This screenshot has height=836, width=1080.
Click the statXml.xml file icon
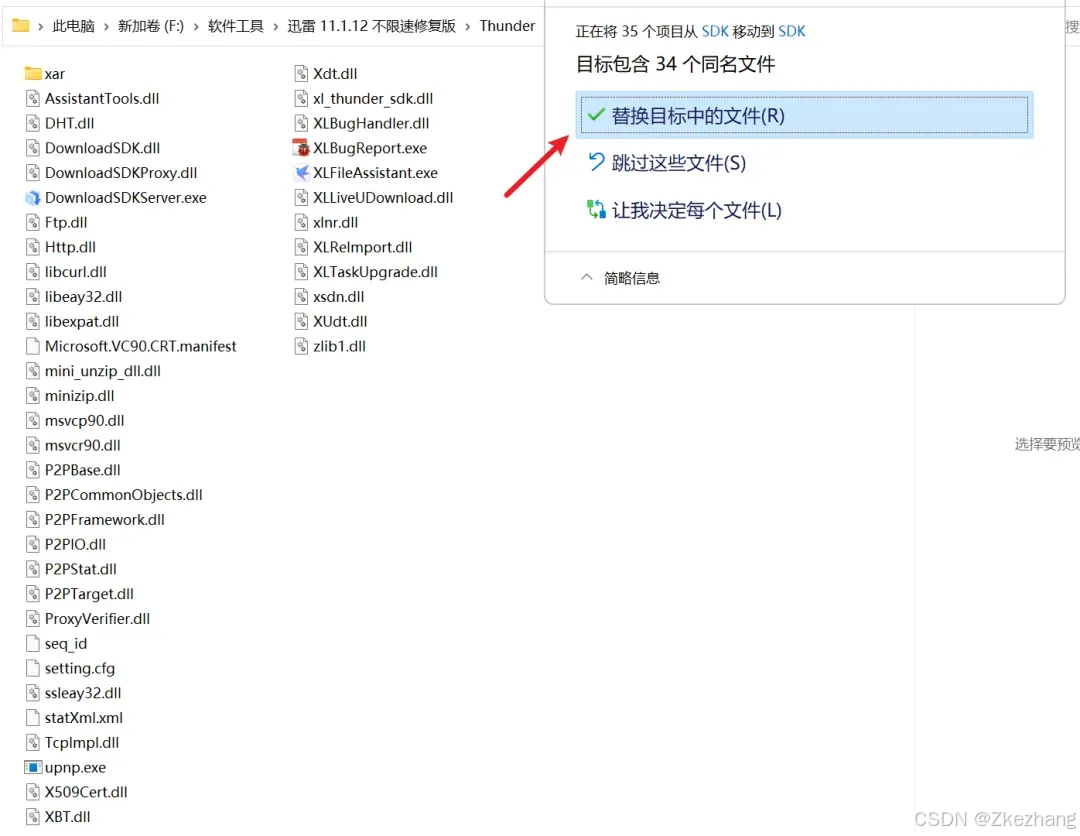[32, 718]
